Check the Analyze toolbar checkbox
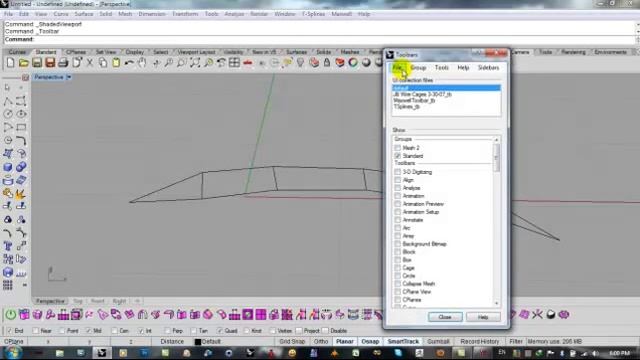The height and width of the screenshot is (360, 640). (398, 188)
